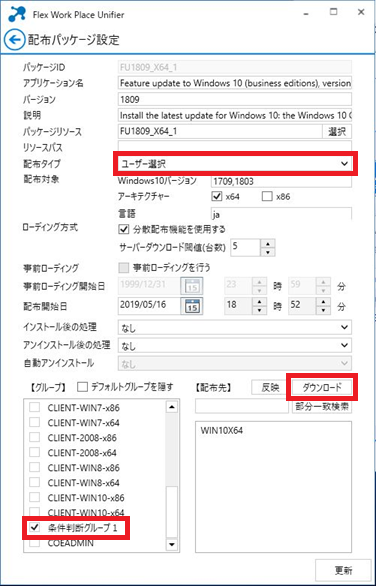Click the 反映 button

click(x=270, y=388)
